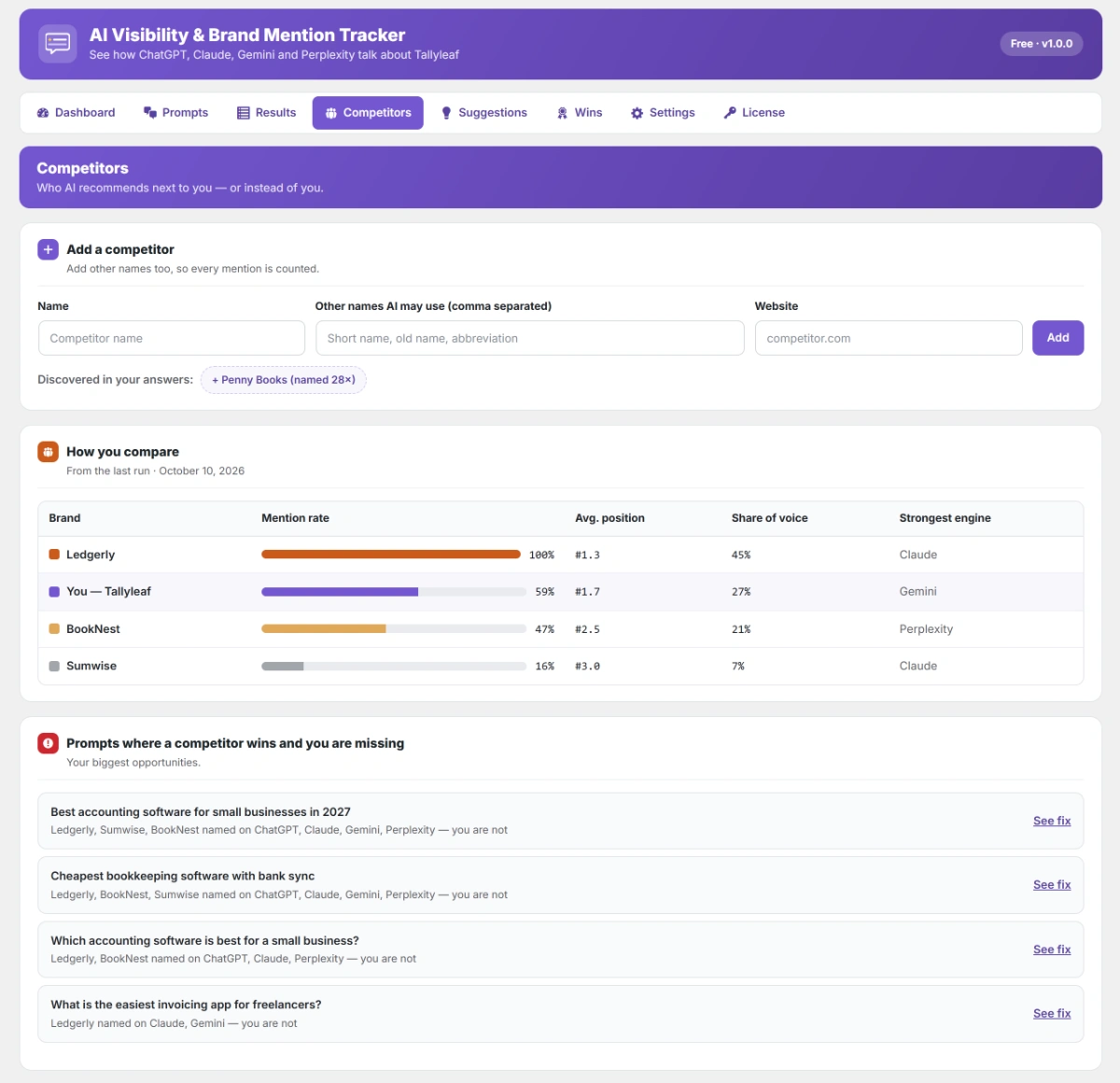See fix for Which accounting software prompt

1052,949
